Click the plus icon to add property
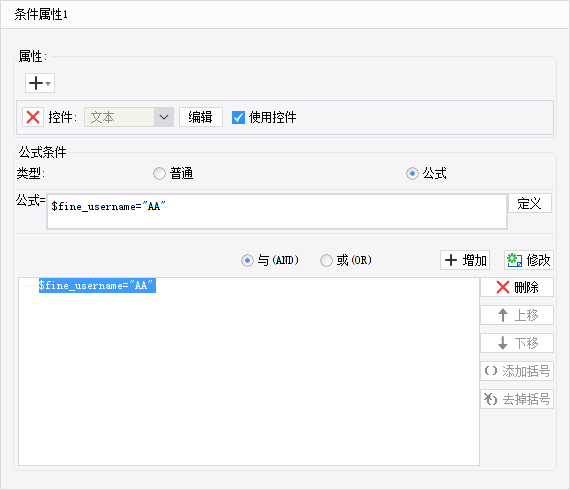Viewport: 570px width, 490px height. click(x=36, y=83)
